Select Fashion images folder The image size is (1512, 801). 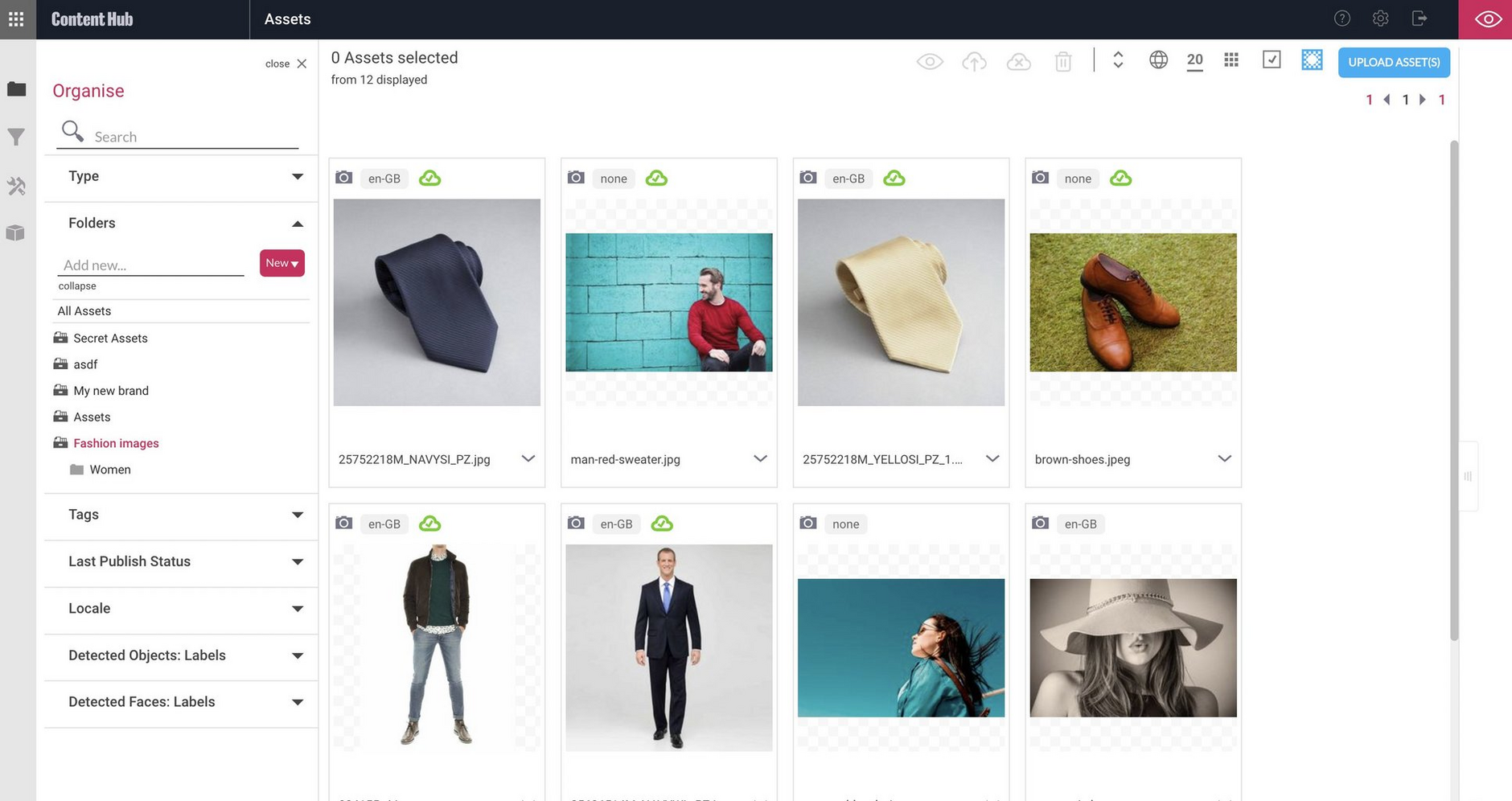[116, 443]
